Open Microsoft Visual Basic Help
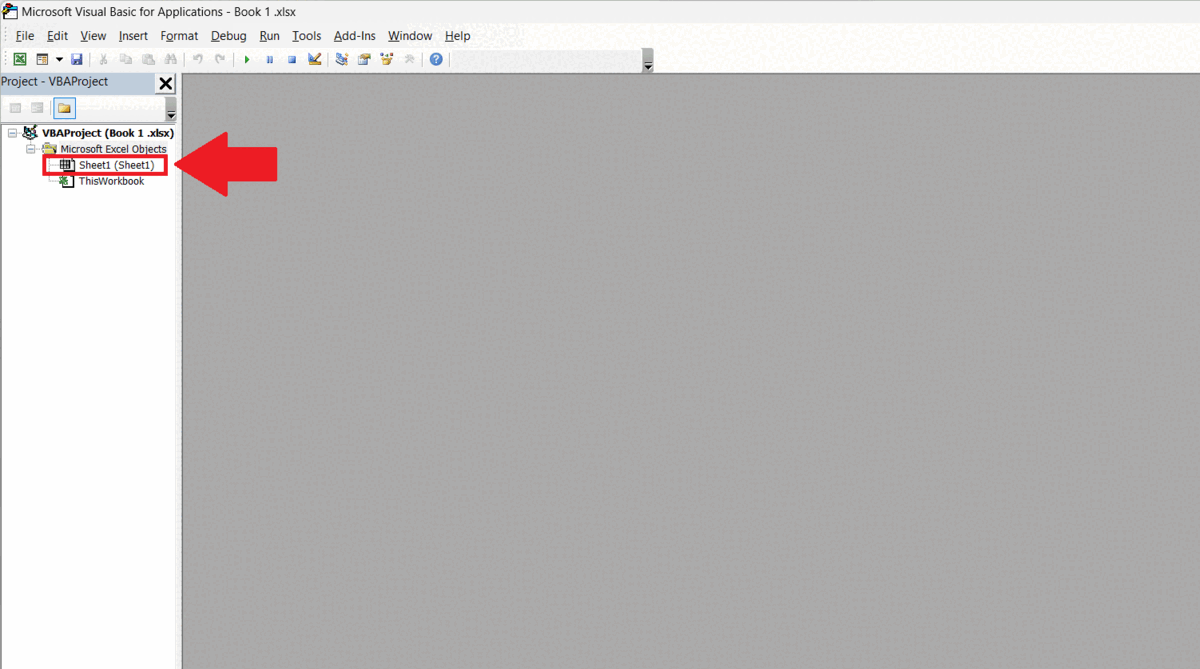The width and height of the screenshot is (1200, 669). [x=435, y=59]
